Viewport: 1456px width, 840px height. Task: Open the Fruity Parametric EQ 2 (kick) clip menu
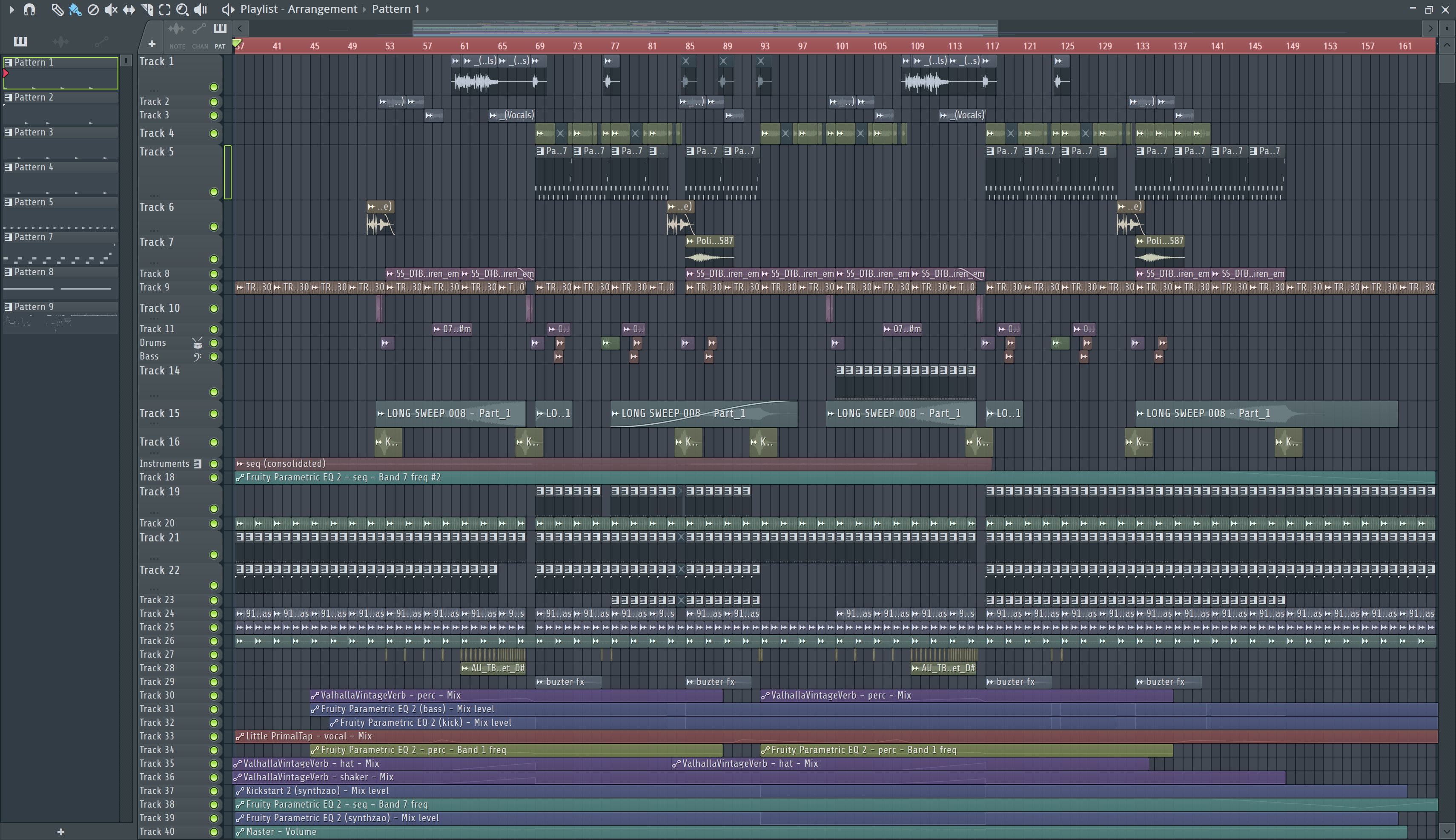(334, 723)
